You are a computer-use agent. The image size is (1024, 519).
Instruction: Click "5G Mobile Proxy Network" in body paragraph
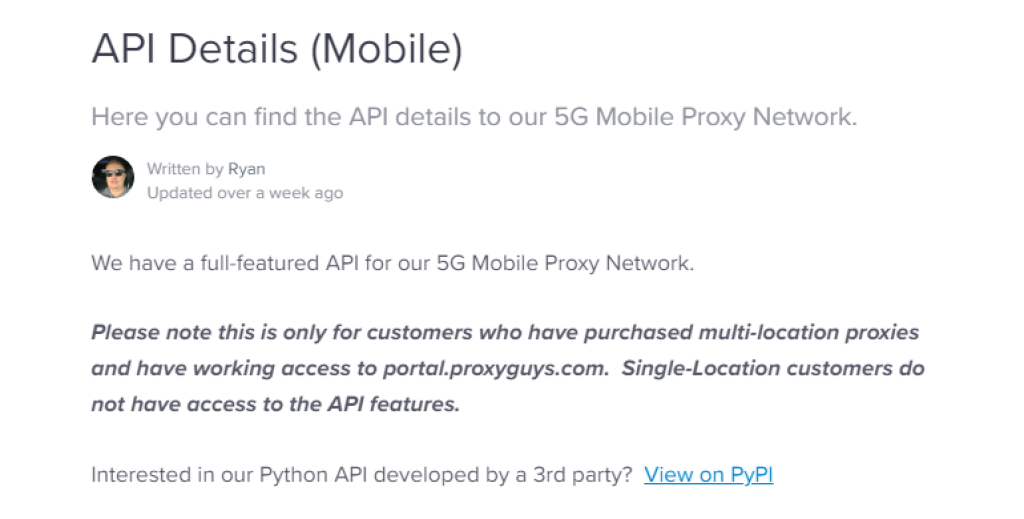[563, 265]
